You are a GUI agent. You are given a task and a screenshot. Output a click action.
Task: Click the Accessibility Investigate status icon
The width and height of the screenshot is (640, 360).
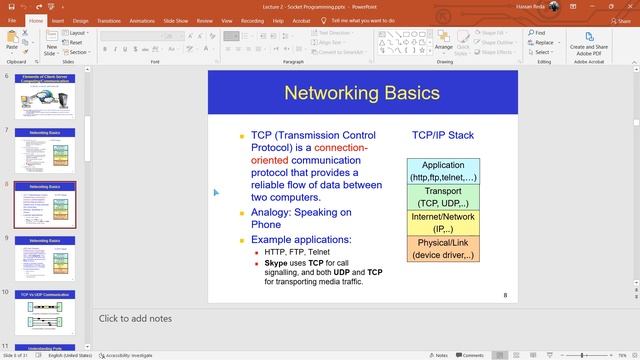pos(102,356)
